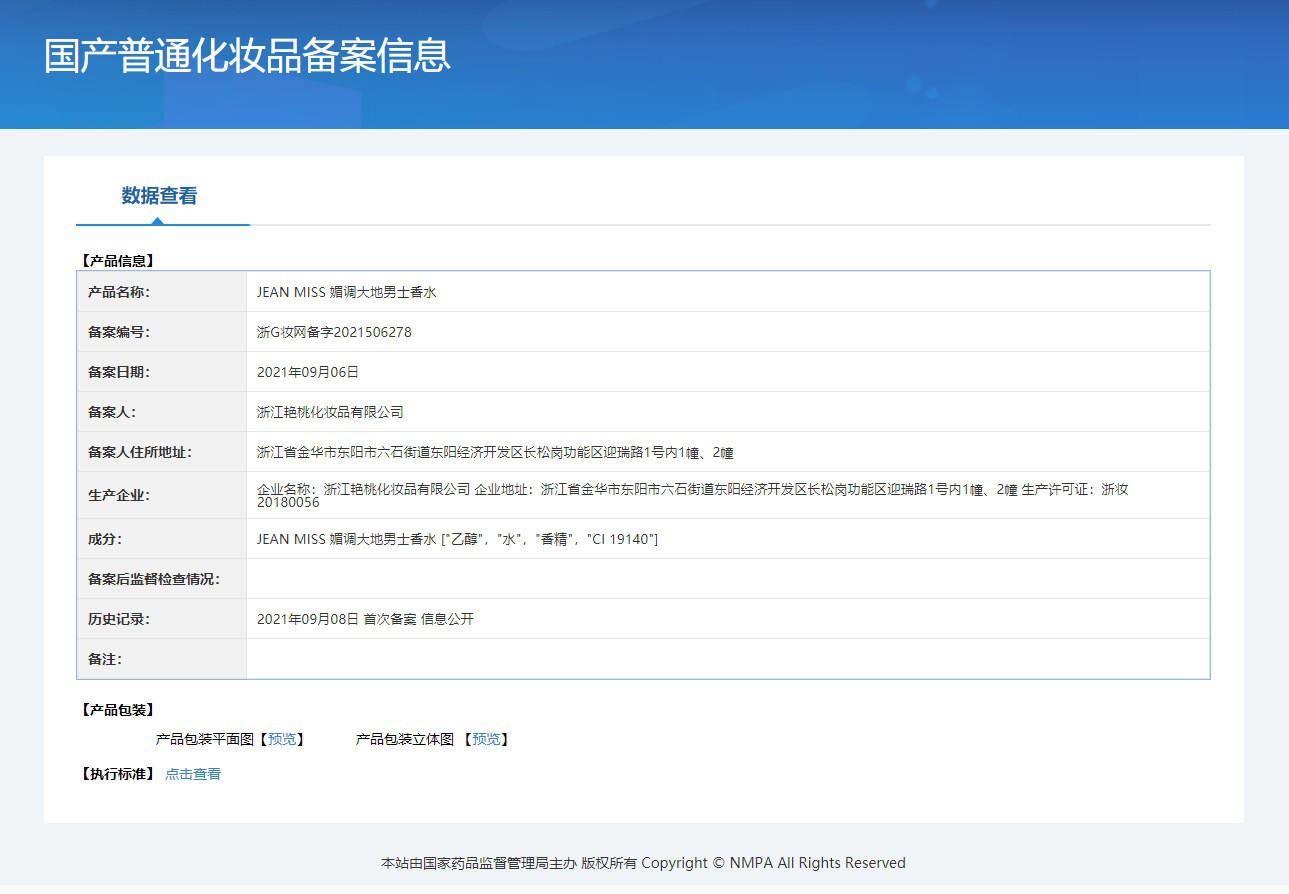Open the 点击查看 link for 执行标准

point(193,774)
